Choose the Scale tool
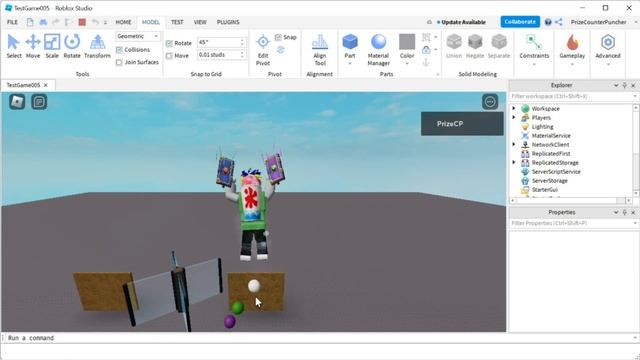Image resolution: width=640 pixels, height=360 pixels. 52,46
